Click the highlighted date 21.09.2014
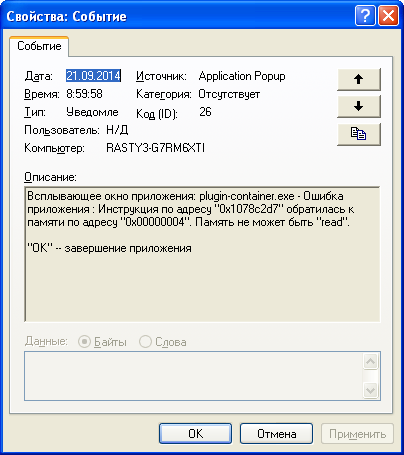This screenshot has width=404, height=455. [x=93, y=76]
